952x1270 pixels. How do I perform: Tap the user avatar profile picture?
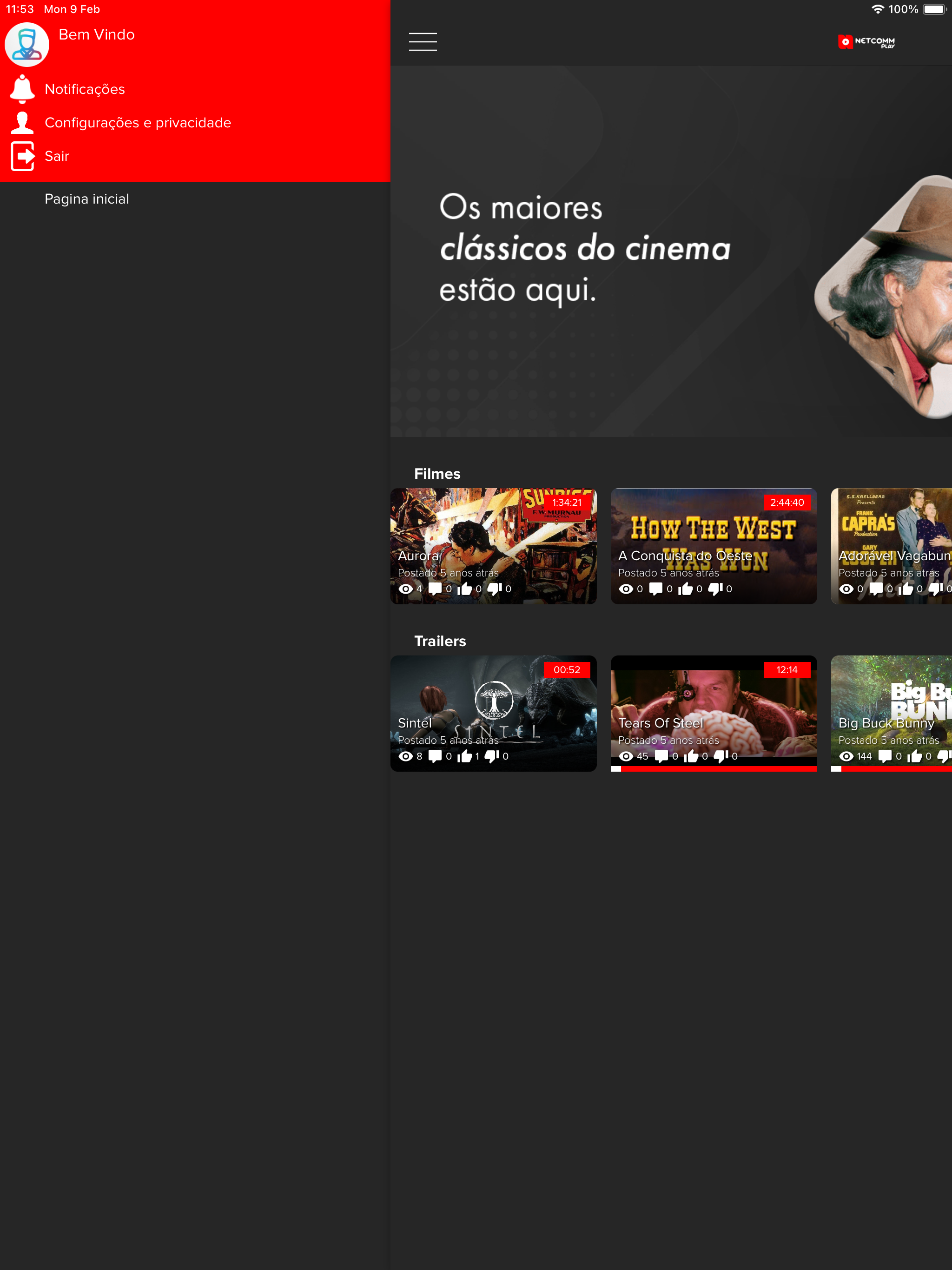coord(27,44)
